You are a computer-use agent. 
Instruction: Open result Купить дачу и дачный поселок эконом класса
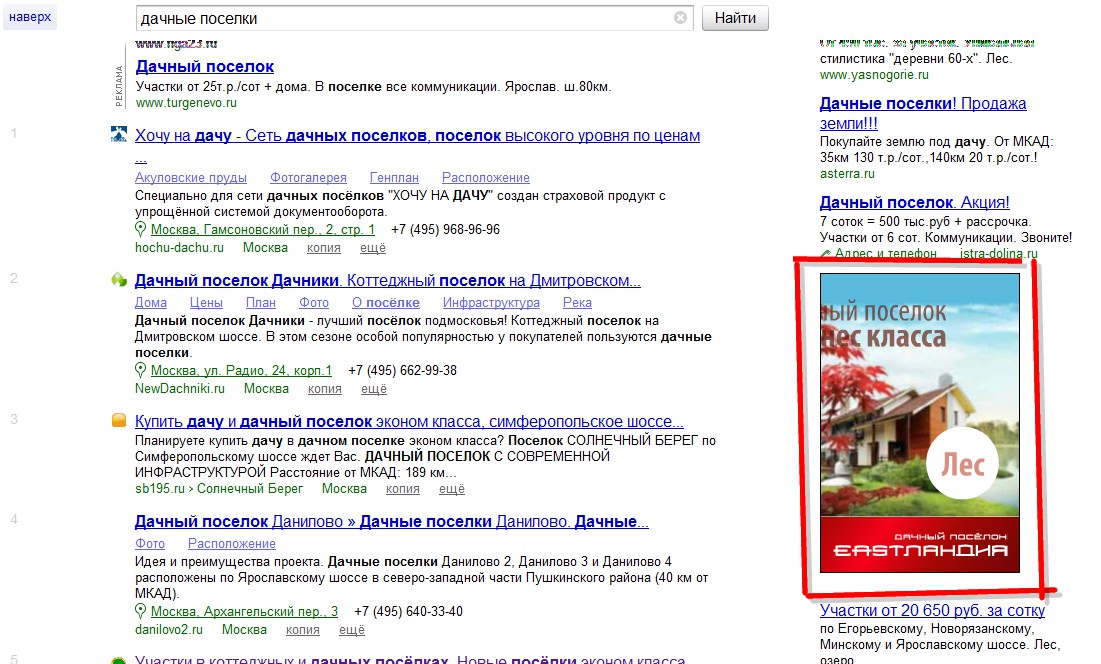(409, 422)
